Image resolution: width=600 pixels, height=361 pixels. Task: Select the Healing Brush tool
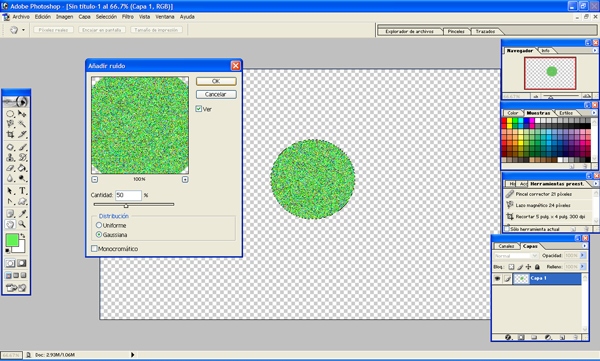pos(10,147)
